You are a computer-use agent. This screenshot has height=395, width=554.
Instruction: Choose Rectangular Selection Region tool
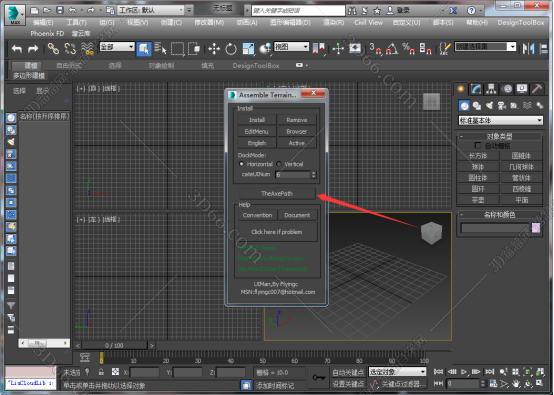(177, 48)
